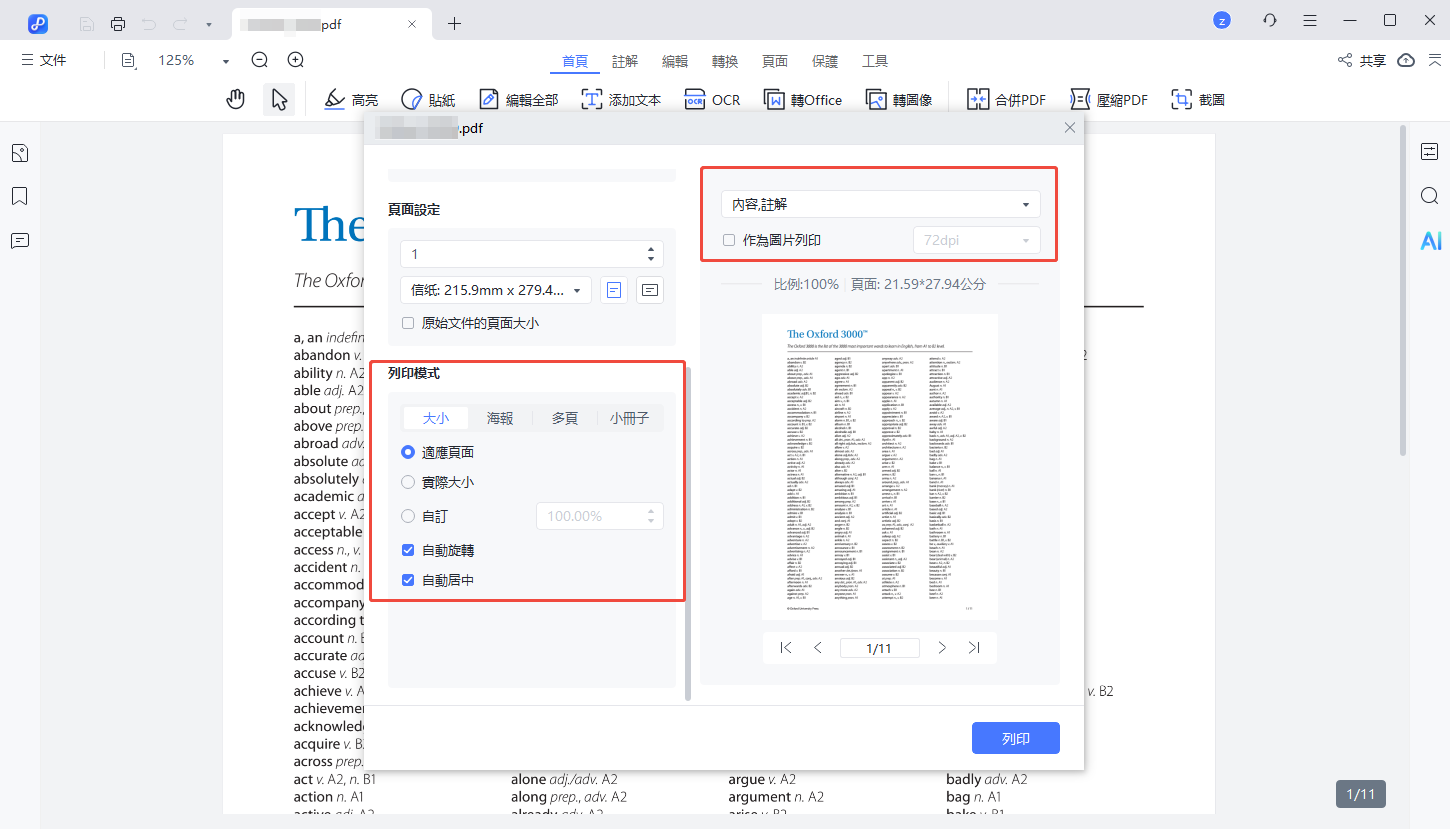Enable 作為圖片列印 option

pos(729,239)
